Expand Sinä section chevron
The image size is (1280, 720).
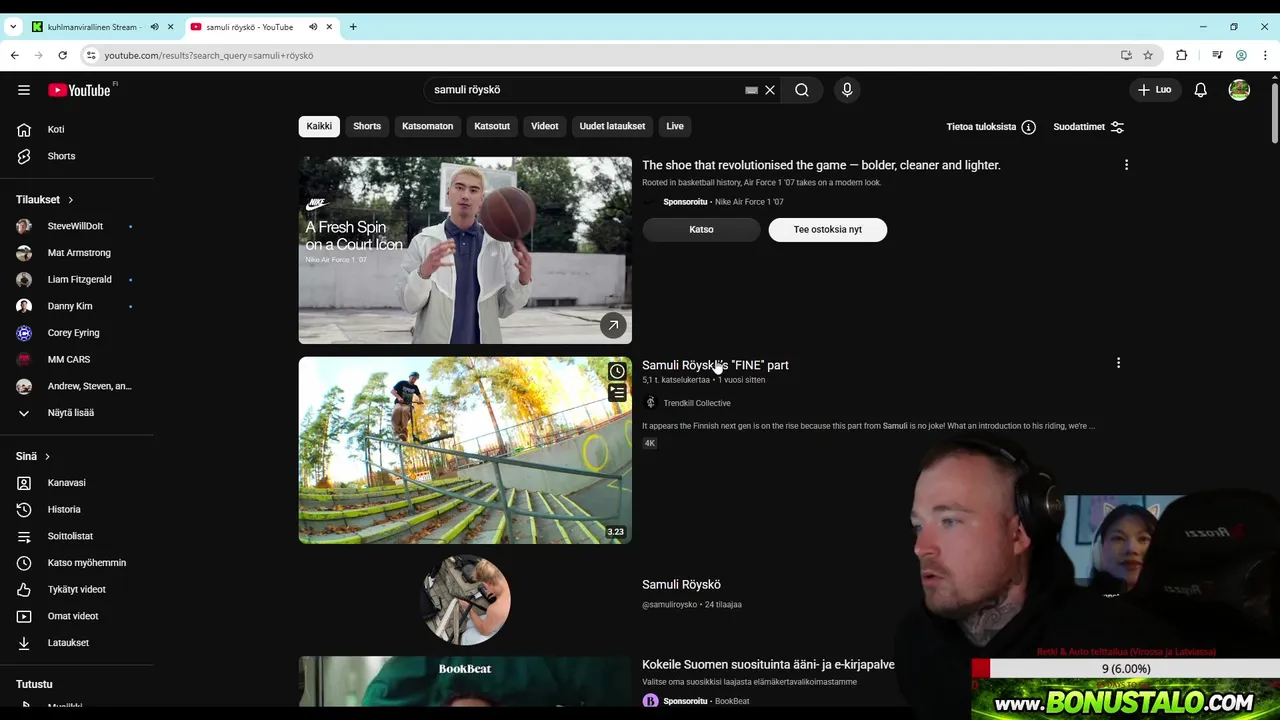pyautogui.click(x=46, y=457)
